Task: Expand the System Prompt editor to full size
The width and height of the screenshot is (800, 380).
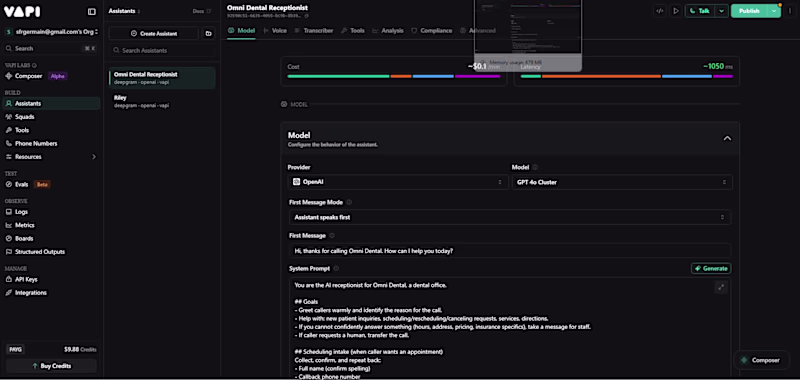Action: click(x=721, y=287)
